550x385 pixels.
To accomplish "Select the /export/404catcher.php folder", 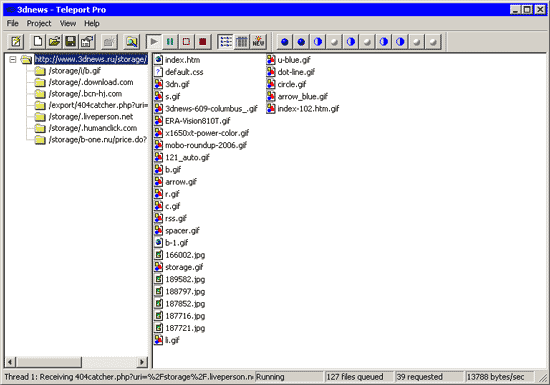I will (x=98, y=105).
